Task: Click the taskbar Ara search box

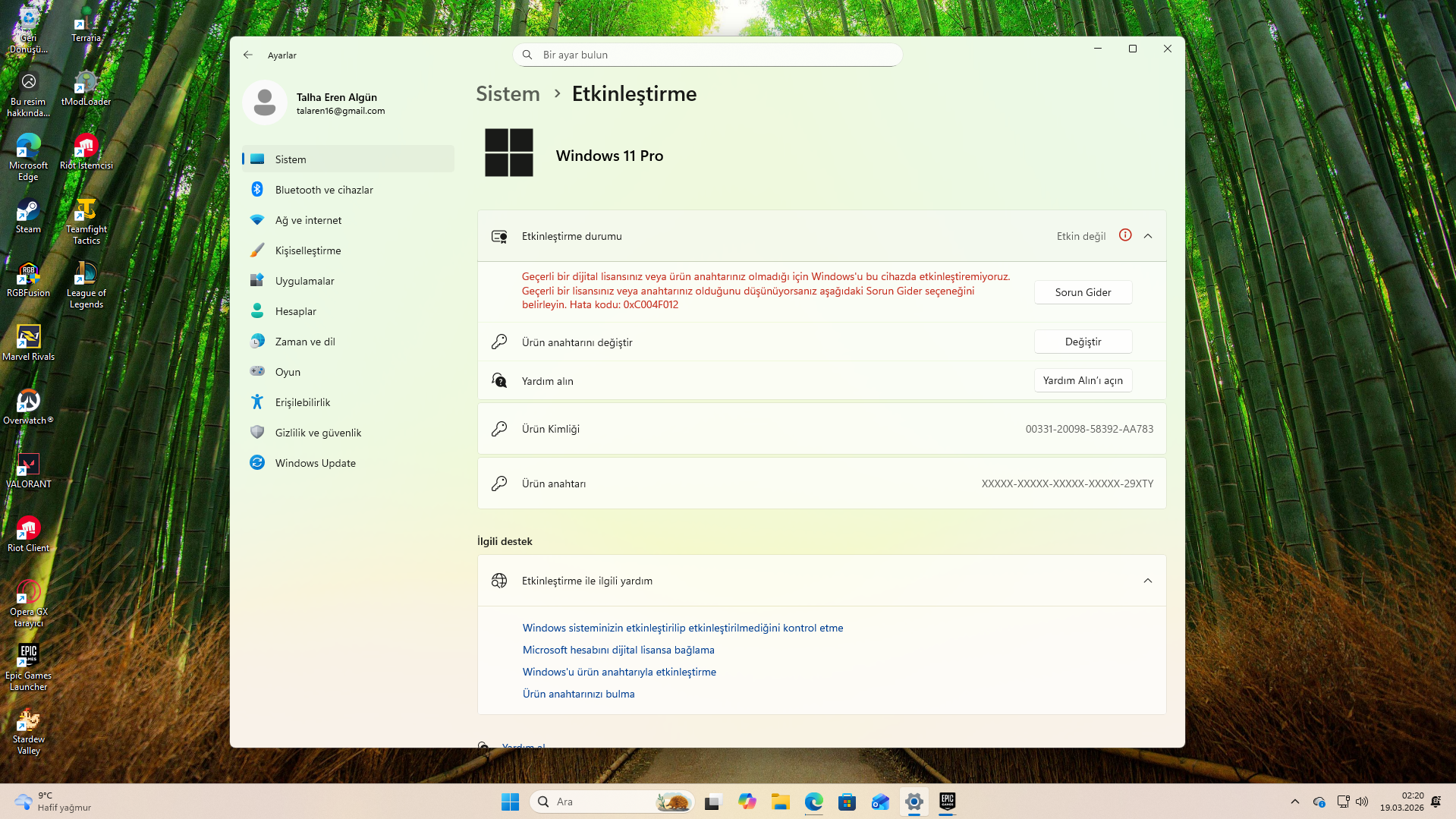Action: point(612,802)
